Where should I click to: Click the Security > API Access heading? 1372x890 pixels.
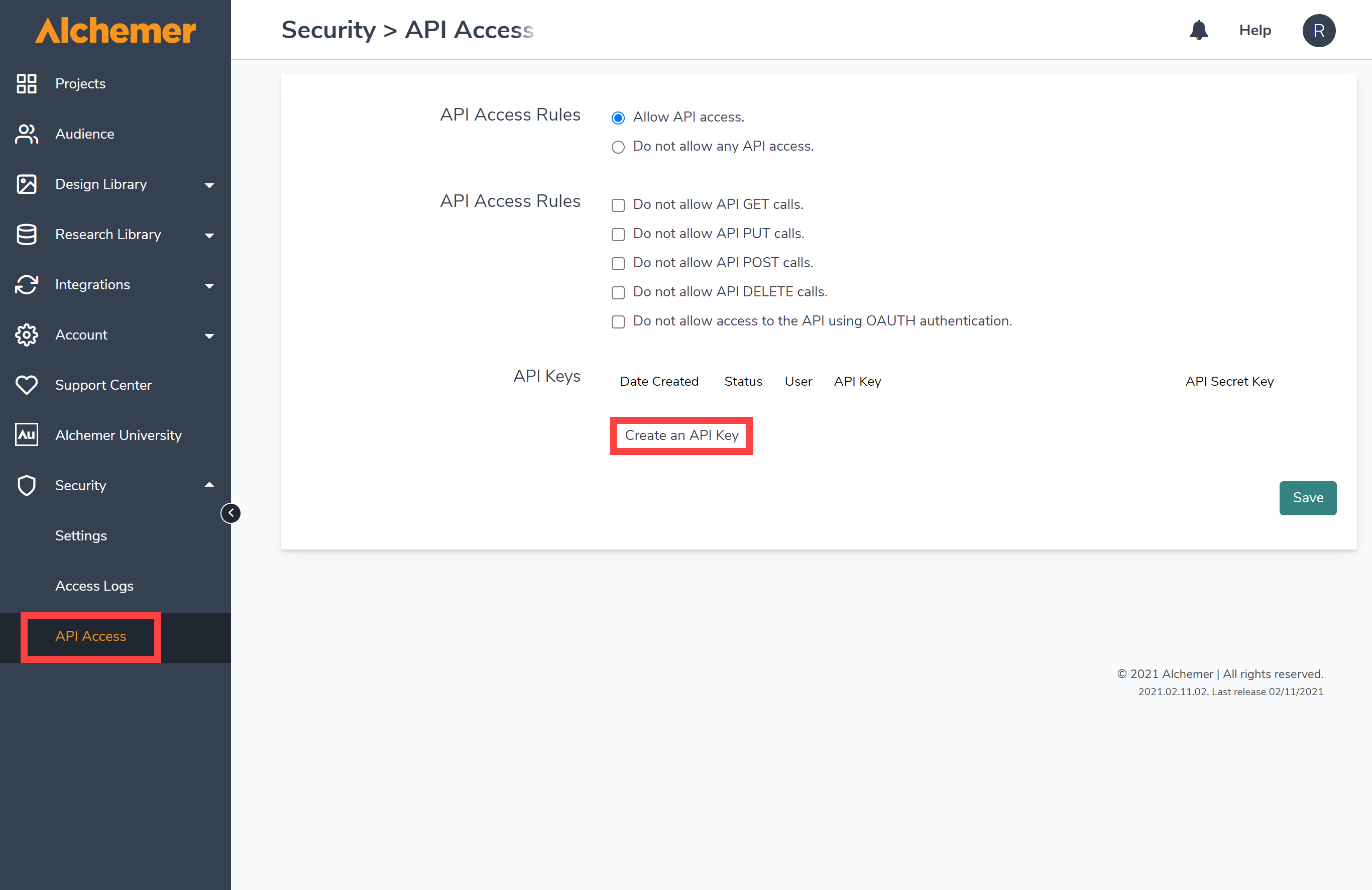408,30
